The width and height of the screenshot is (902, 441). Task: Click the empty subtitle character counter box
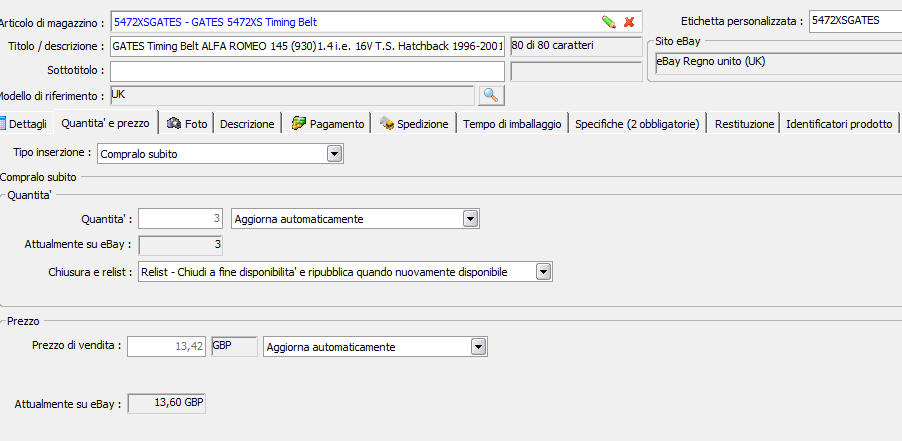(576, 71)
